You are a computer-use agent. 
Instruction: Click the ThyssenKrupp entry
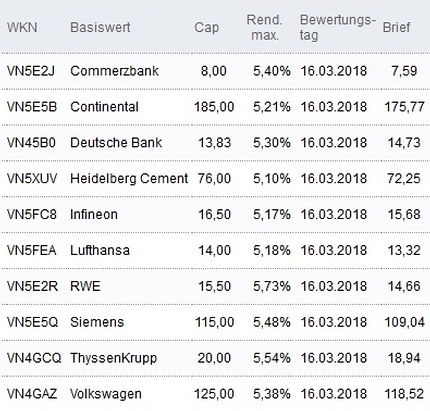click(113, 358)
